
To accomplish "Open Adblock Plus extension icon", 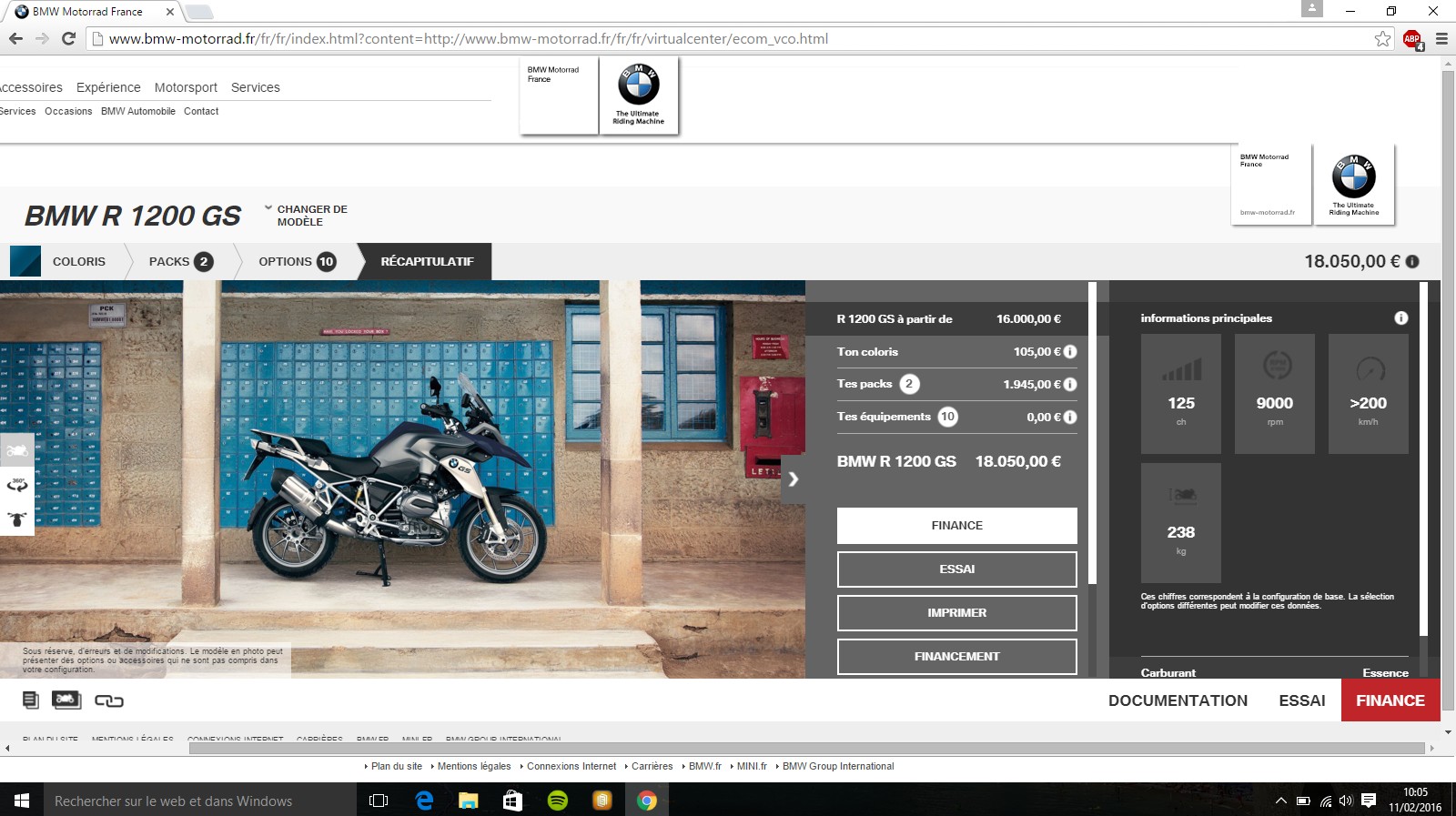I will 1412,39.
